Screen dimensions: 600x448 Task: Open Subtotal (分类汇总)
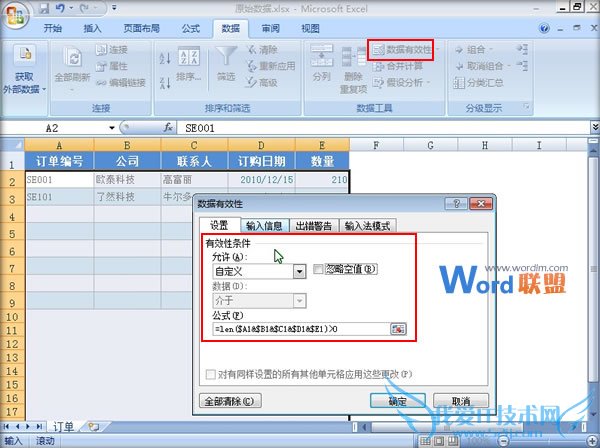point(478,83)
